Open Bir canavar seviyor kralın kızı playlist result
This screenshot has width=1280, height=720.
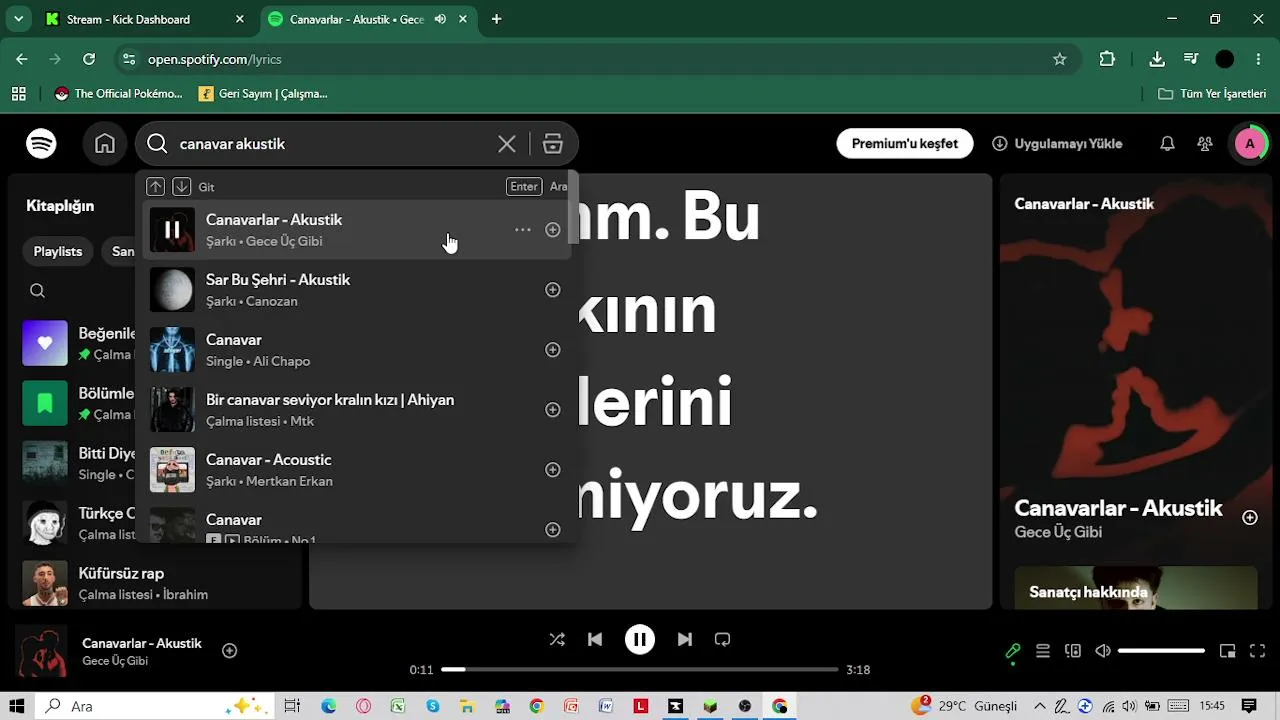coord(358,410)
